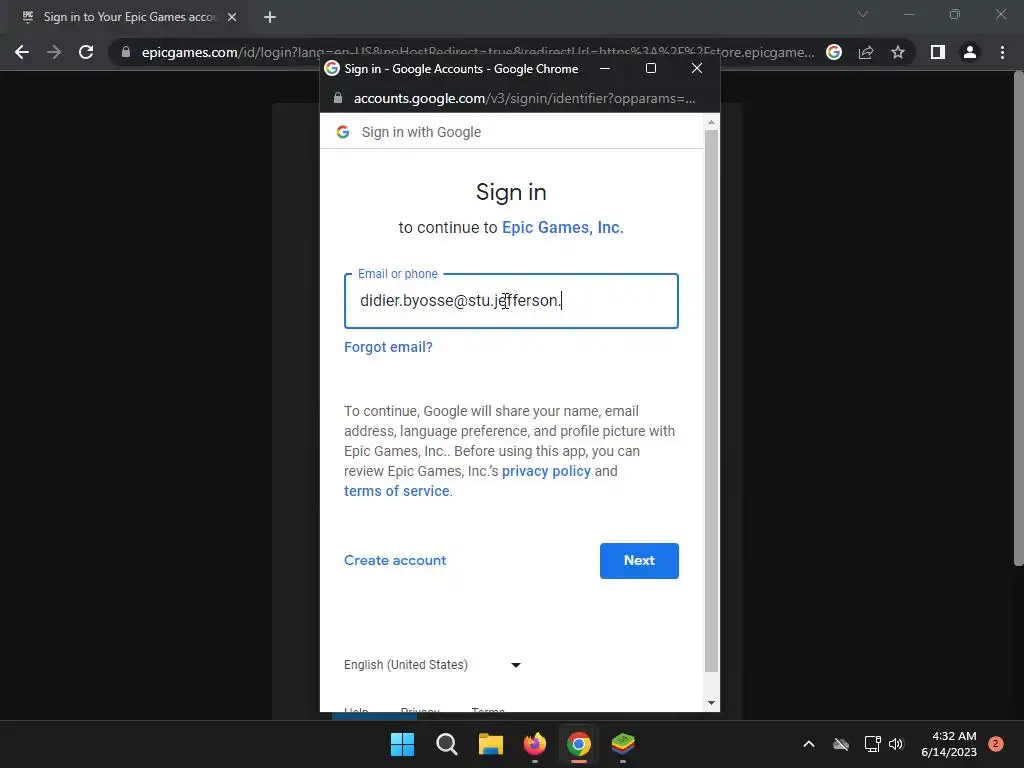This screenshot has width=1024, height=768.
Task: Open the Epic Games, Inc. link
Action: click(562, 227)
